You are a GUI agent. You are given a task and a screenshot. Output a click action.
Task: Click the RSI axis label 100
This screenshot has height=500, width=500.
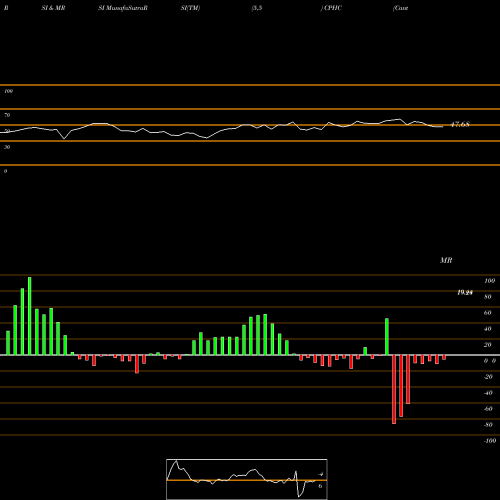(8, 91)
